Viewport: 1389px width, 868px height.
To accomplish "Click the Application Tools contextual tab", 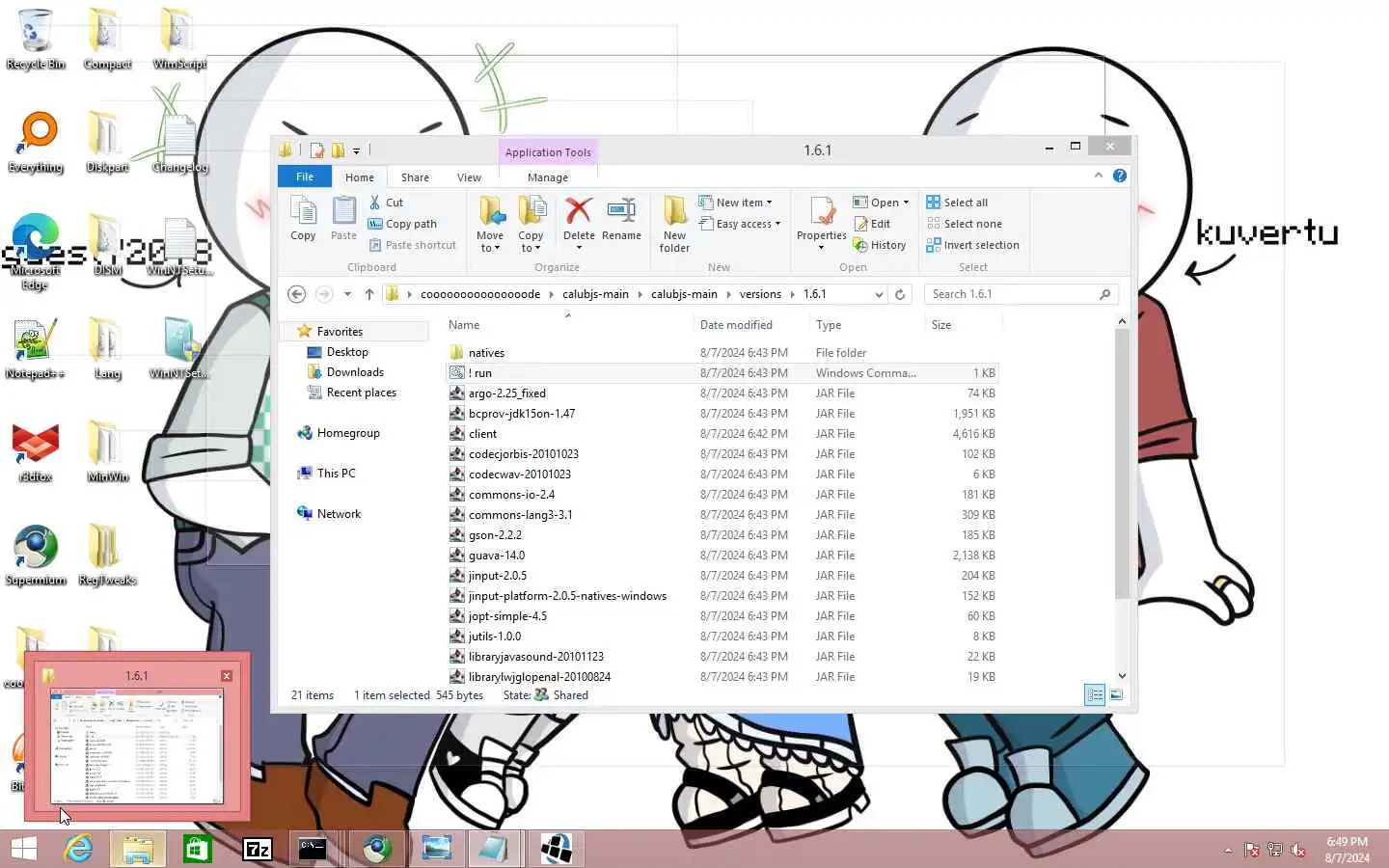I will (x=548, y=152).
